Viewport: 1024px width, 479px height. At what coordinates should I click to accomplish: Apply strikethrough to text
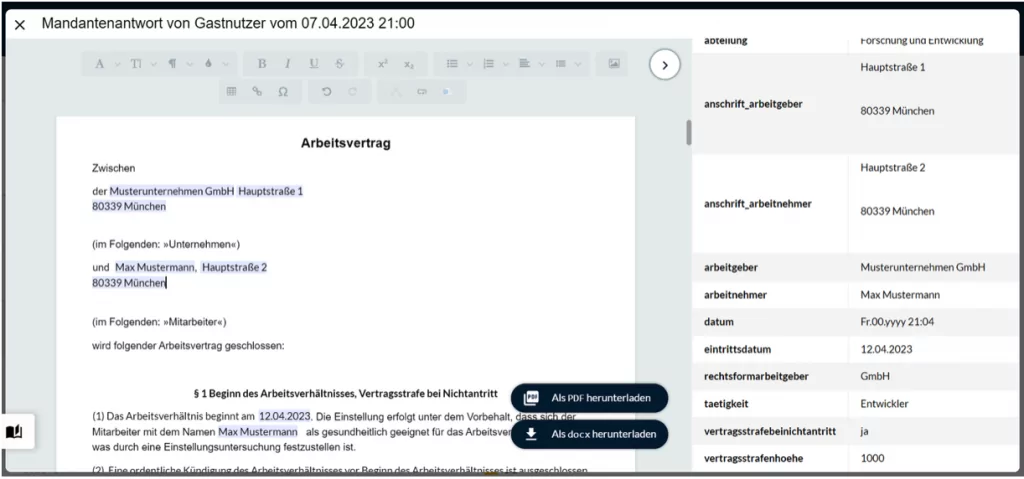340,64
